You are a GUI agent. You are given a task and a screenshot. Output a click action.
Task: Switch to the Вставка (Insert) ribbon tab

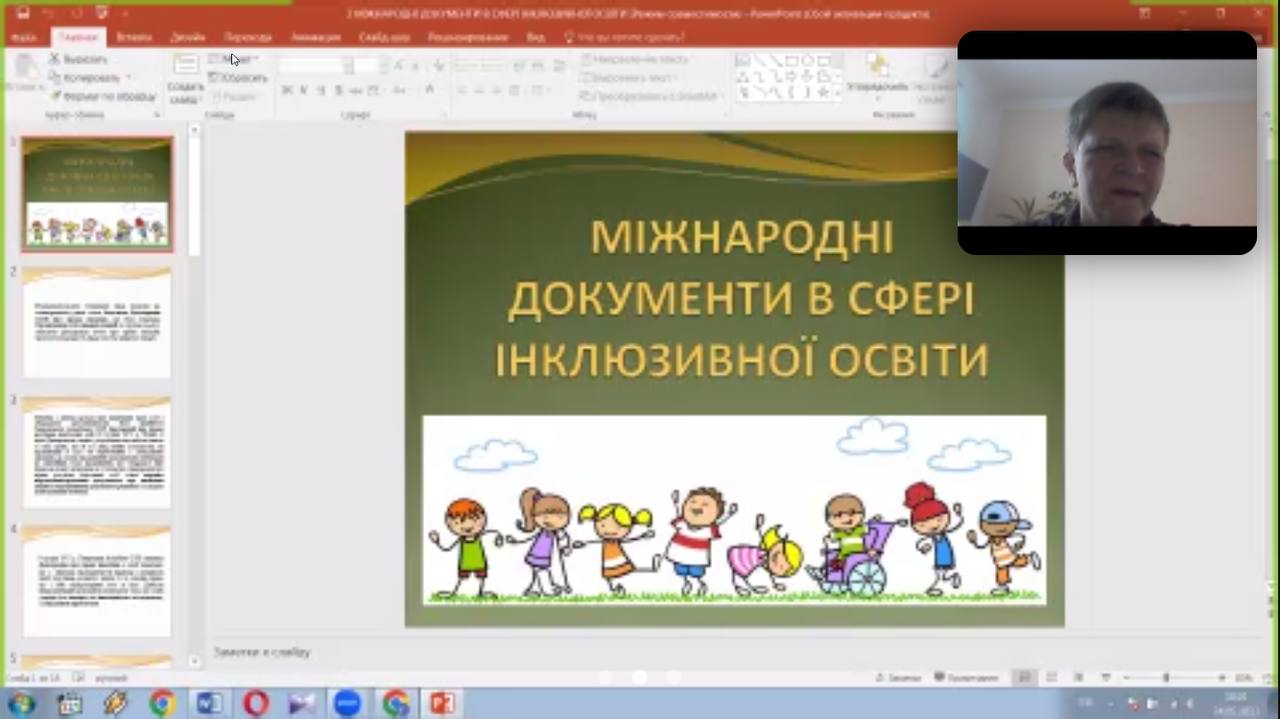(134, 37)
